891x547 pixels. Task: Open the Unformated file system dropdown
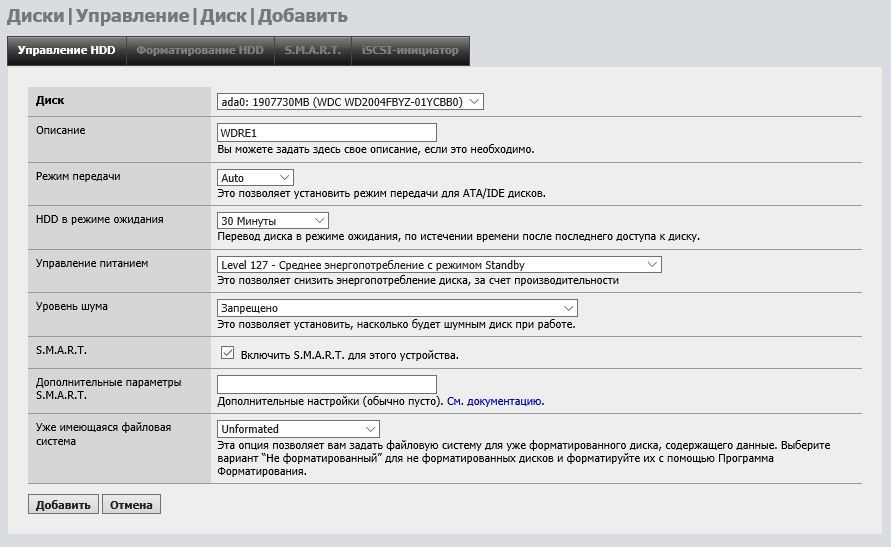(298, 429)
